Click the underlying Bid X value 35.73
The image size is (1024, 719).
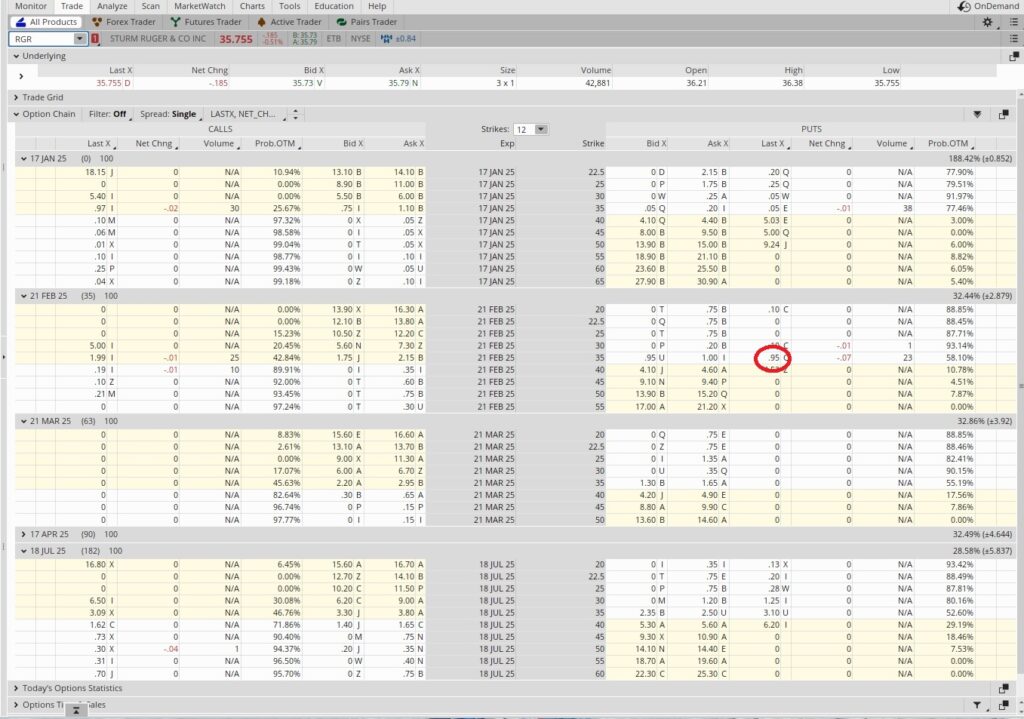302,83
